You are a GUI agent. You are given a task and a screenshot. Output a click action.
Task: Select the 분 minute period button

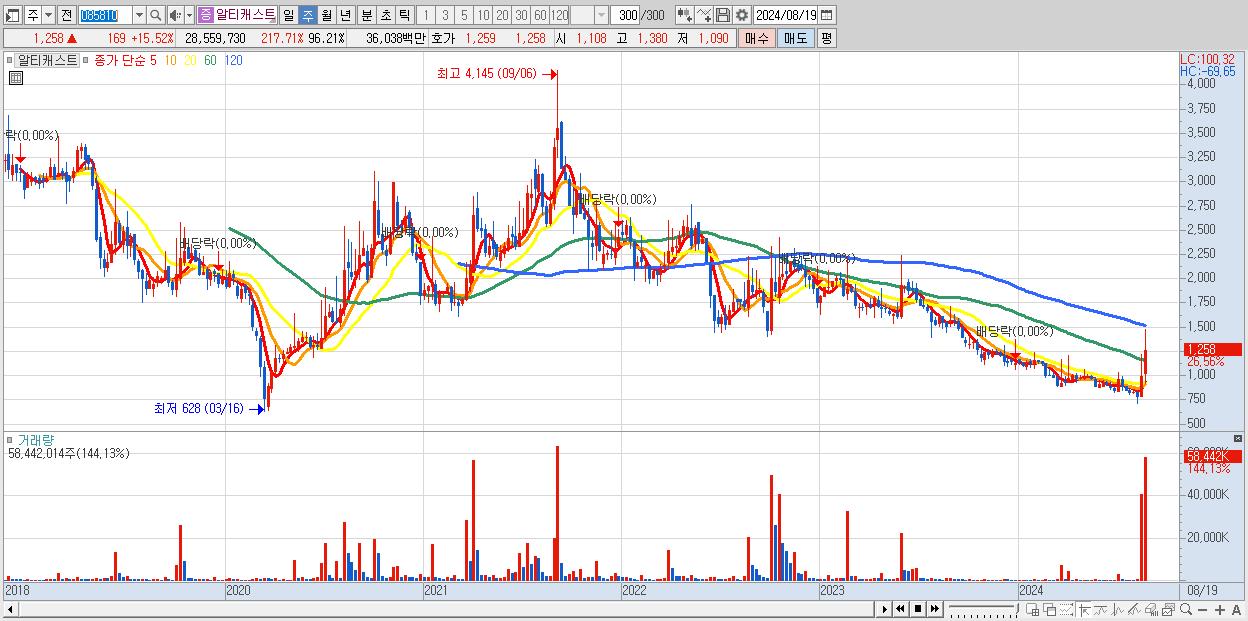pyautogui.click(x=366, y=15)
